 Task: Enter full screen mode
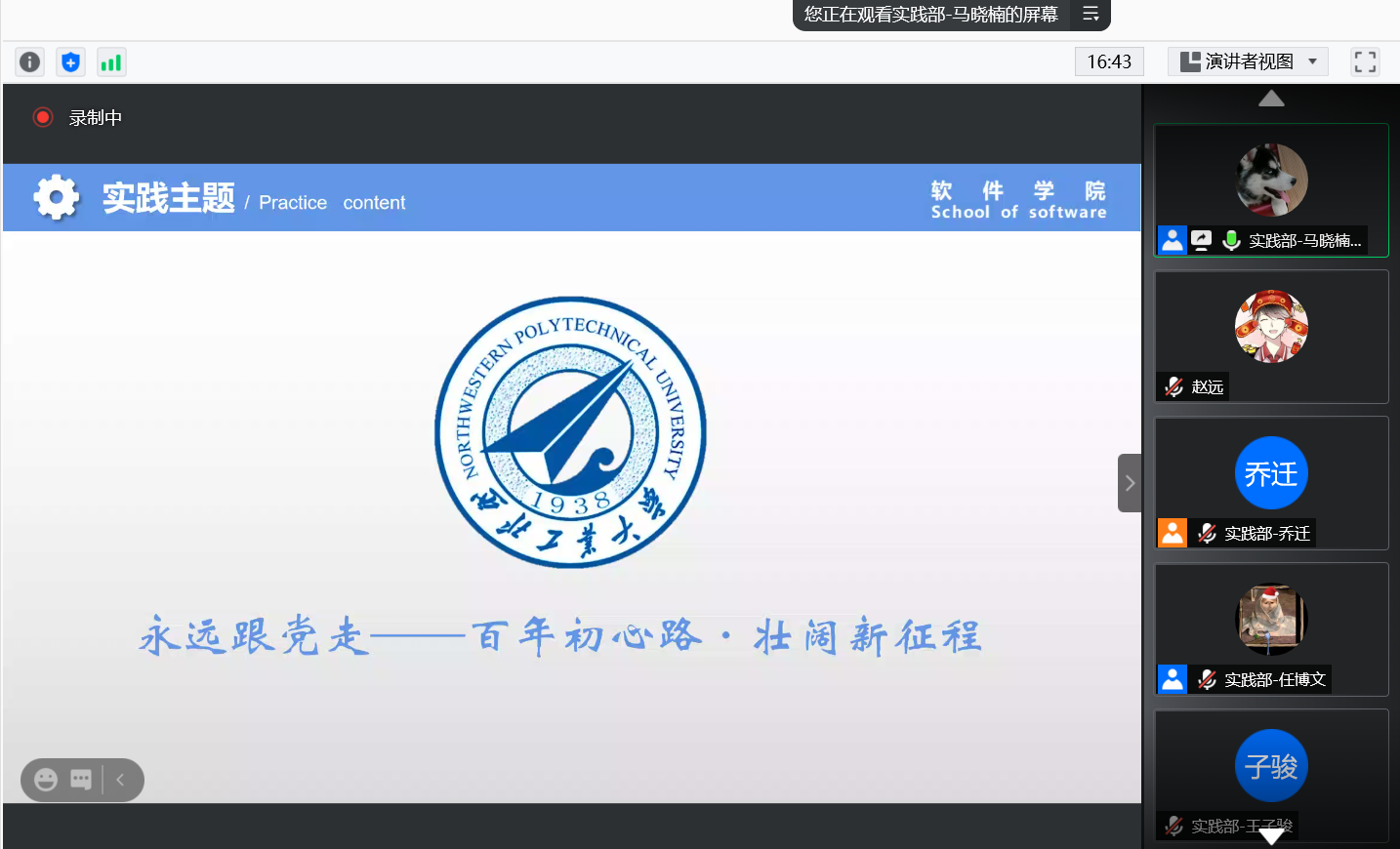(1365, 62)
